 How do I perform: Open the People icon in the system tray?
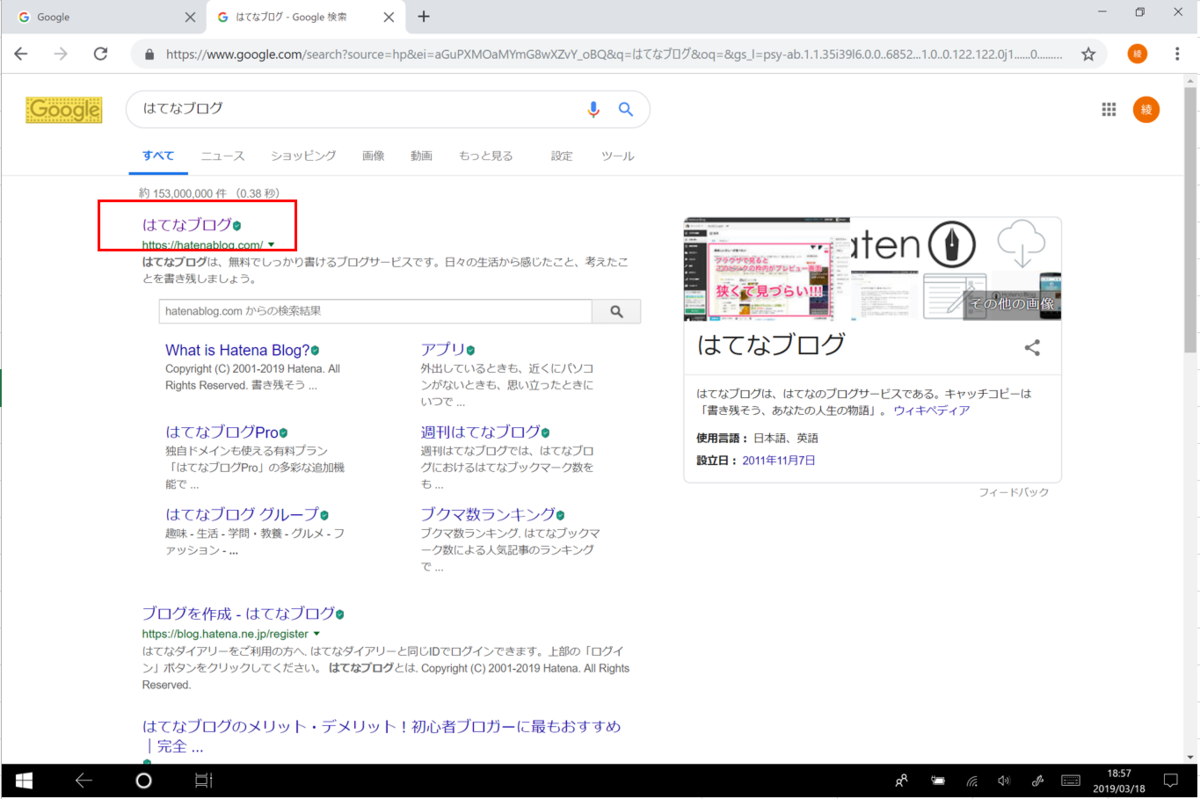[902, 781]
